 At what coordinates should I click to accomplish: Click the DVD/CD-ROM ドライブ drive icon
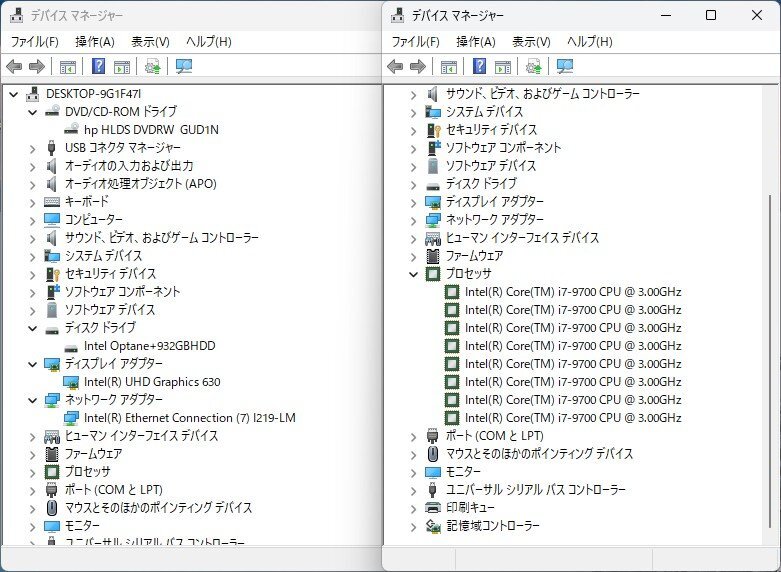52,112
